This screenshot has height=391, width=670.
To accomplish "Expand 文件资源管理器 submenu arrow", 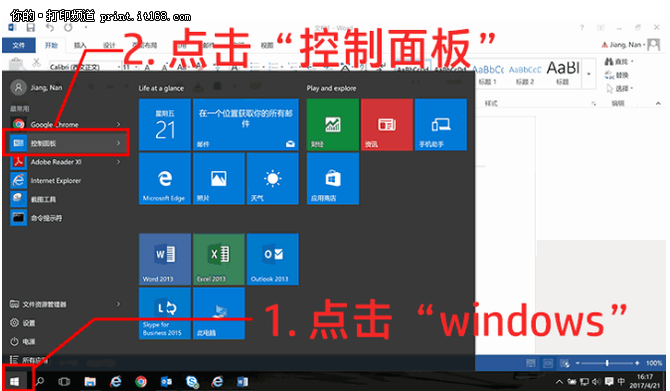I will [x=118, y=304].
